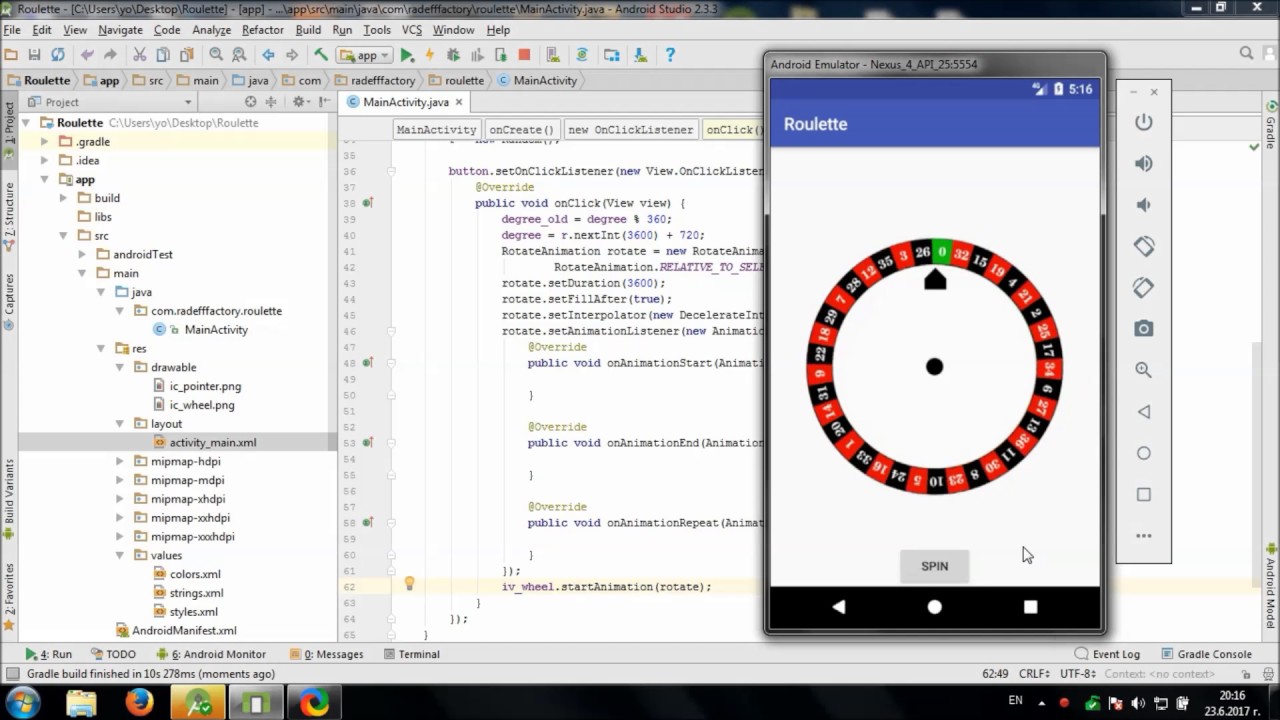Image resolution: width=1280 pixels, height=720 pixels.
Task: Click the emulator Zoom magnifier icon
Action: click(1143, 370)
